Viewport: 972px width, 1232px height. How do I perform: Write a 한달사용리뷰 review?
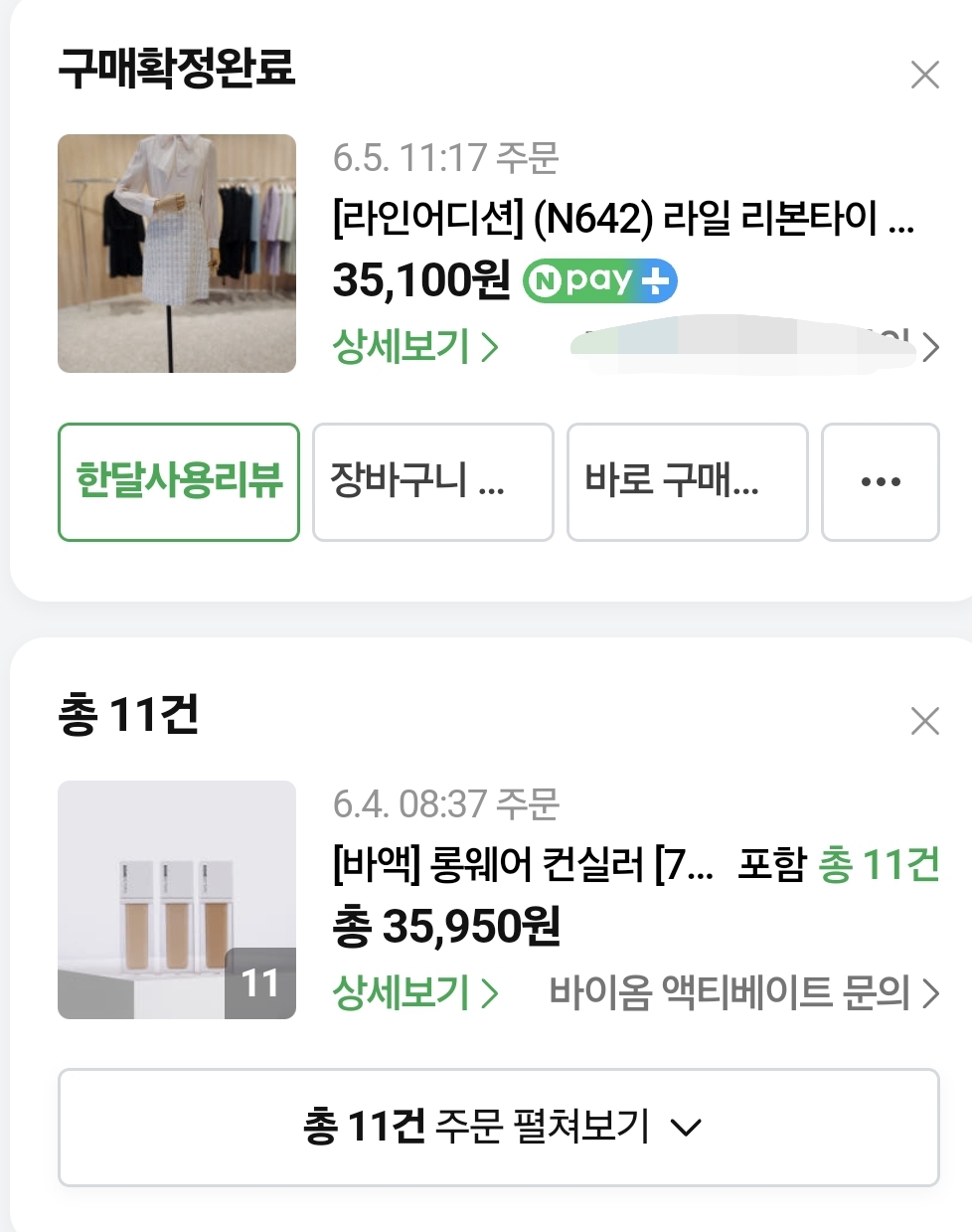[179, 482]
